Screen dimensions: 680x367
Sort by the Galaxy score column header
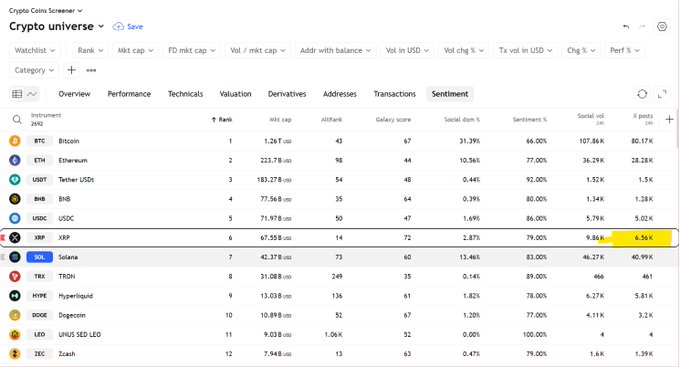pos(393,119)
